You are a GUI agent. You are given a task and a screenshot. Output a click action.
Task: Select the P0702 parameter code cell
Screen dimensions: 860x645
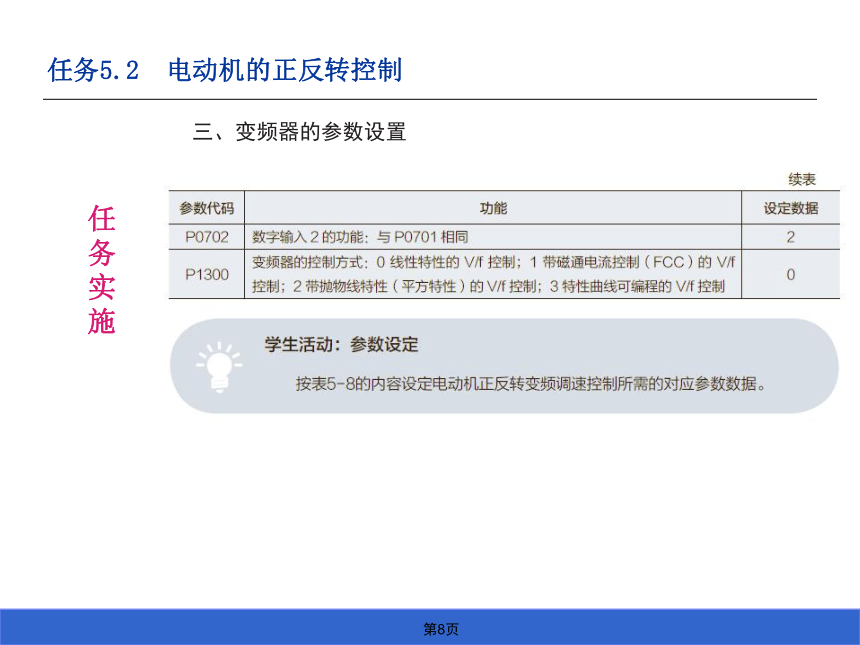[206, 237]
